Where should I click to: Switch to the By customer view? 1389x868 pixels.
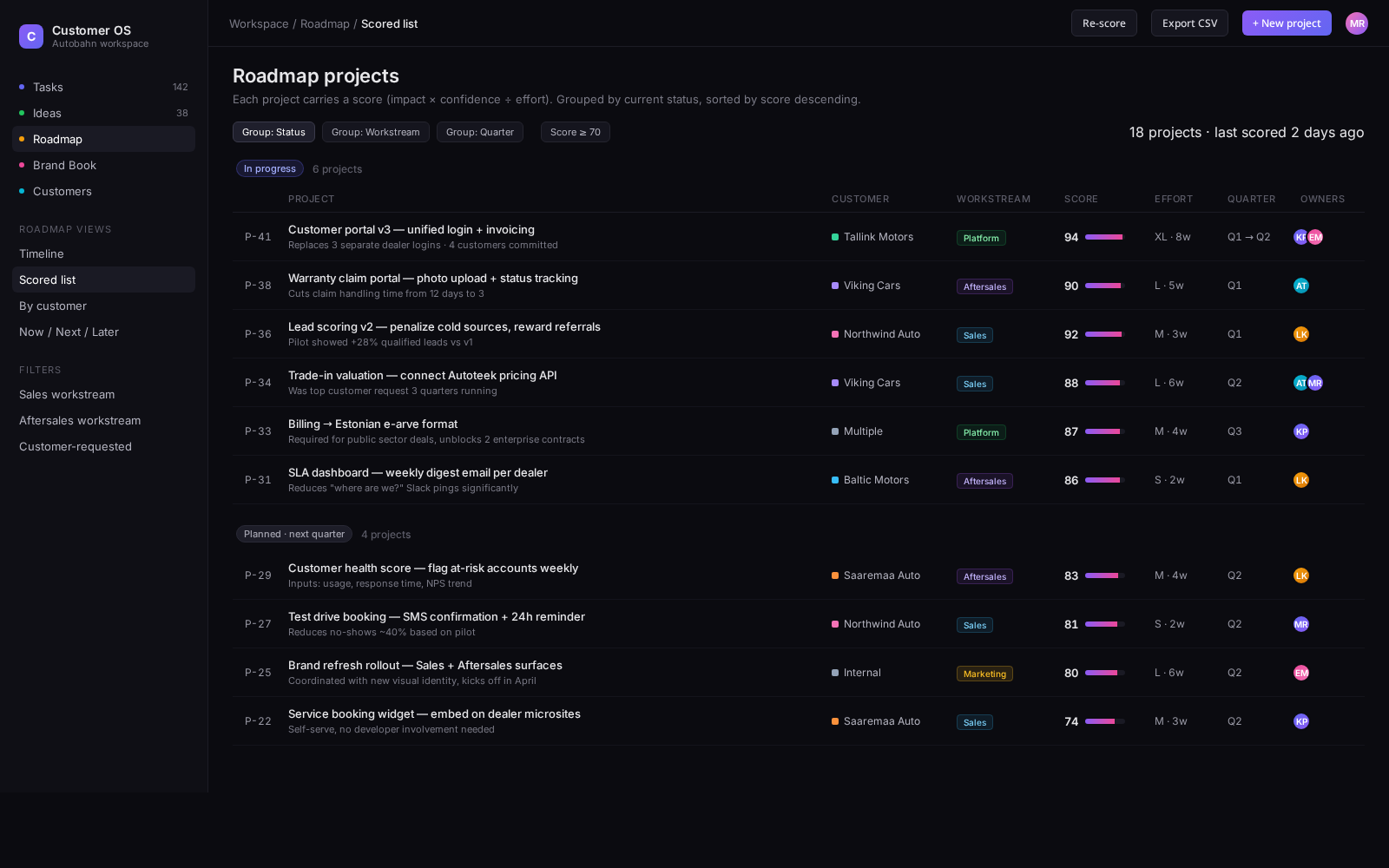(103, 306)
